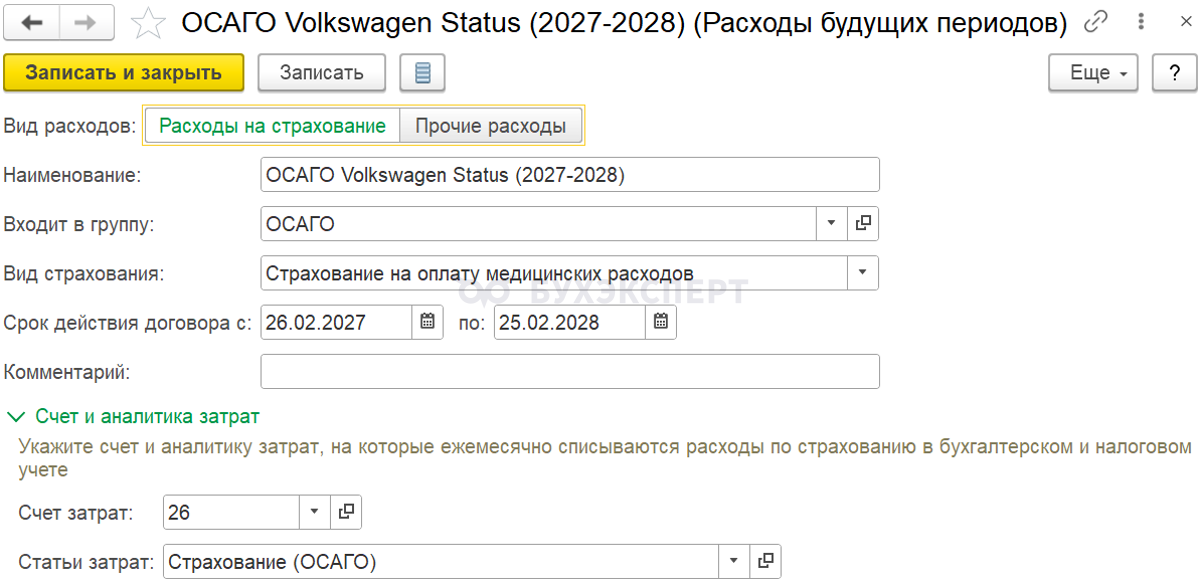Open Вид страхования dropdown
Viewport: 1200px width, 584px height.
click(x=863, y=271)
